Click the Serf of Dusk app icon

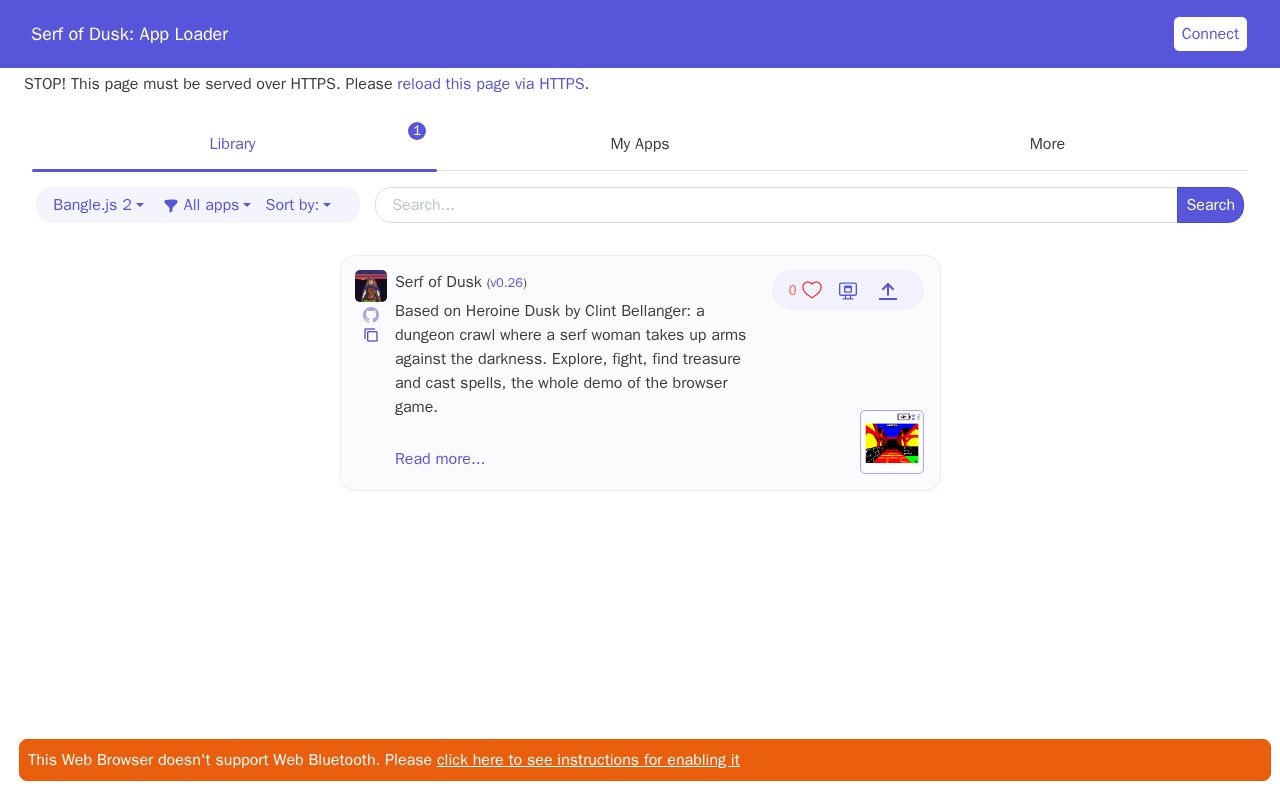click(x=371, y=286)
